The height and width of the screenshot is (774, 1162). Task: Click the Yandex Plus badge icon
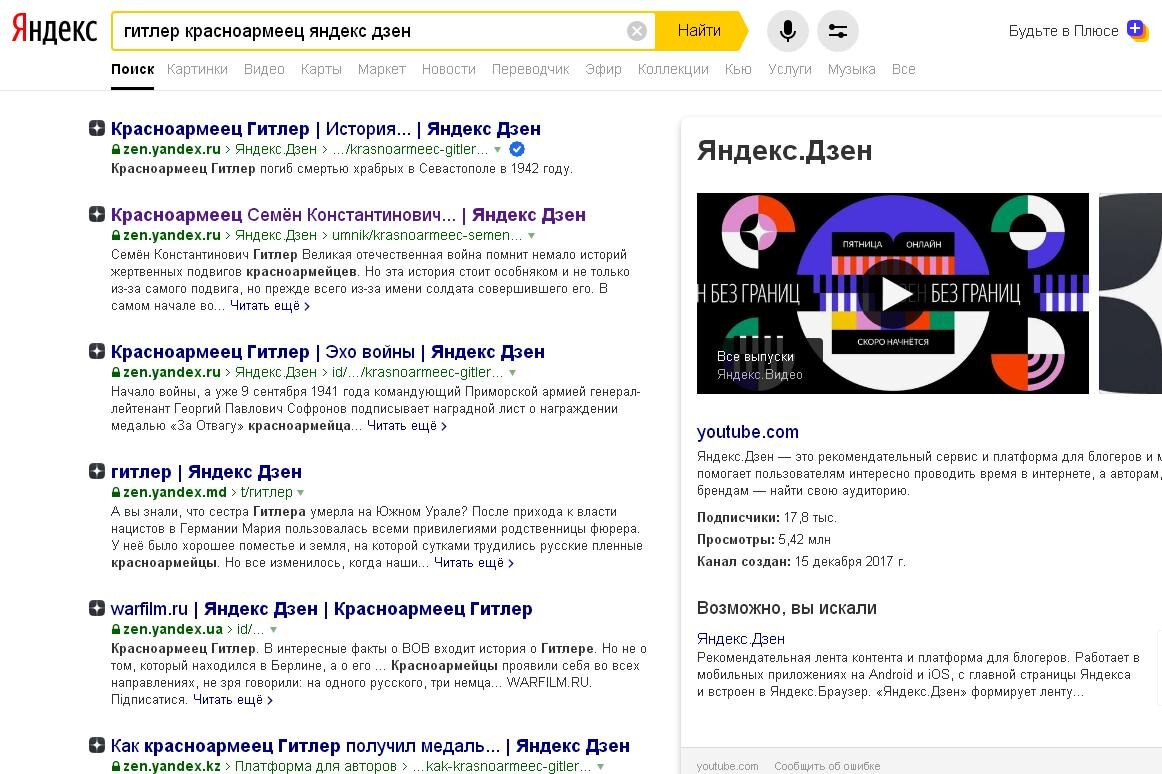1137,30
